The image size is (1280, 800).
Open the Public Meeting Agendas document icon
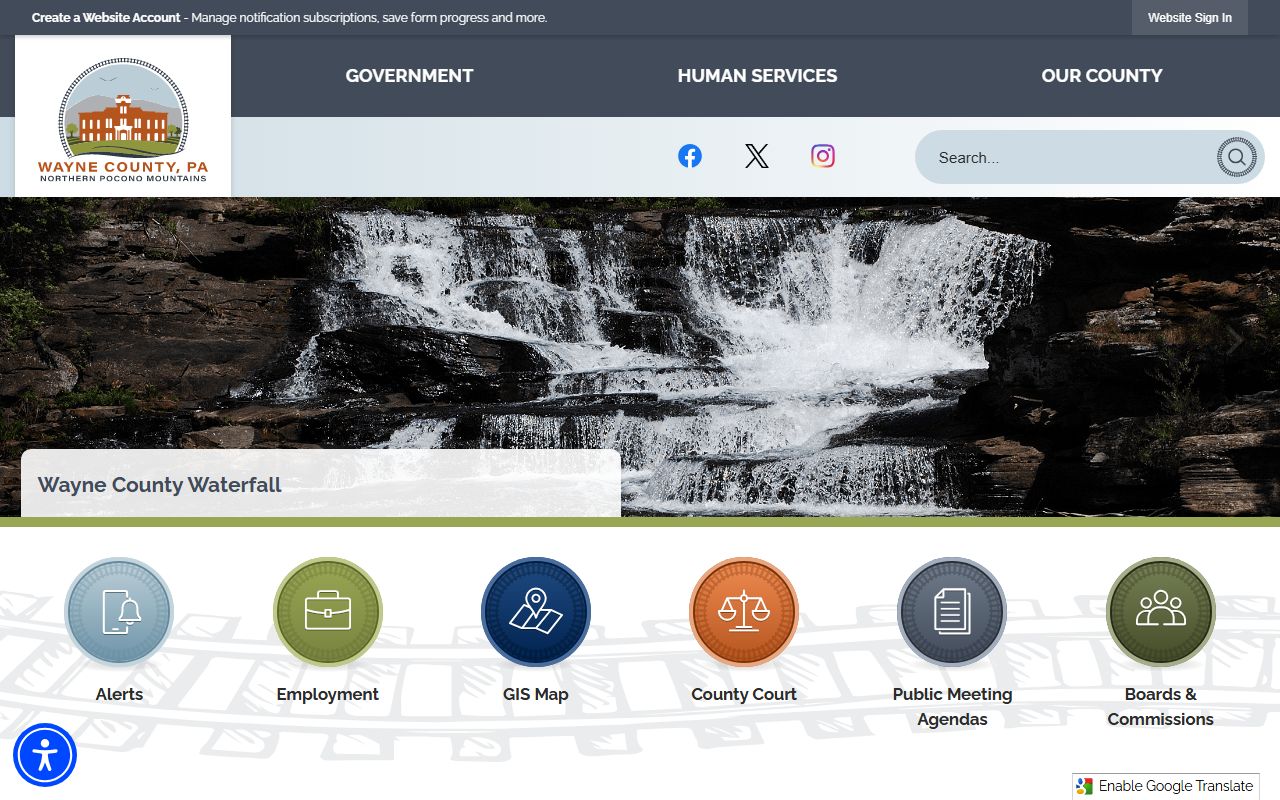(x=952, y=611)
